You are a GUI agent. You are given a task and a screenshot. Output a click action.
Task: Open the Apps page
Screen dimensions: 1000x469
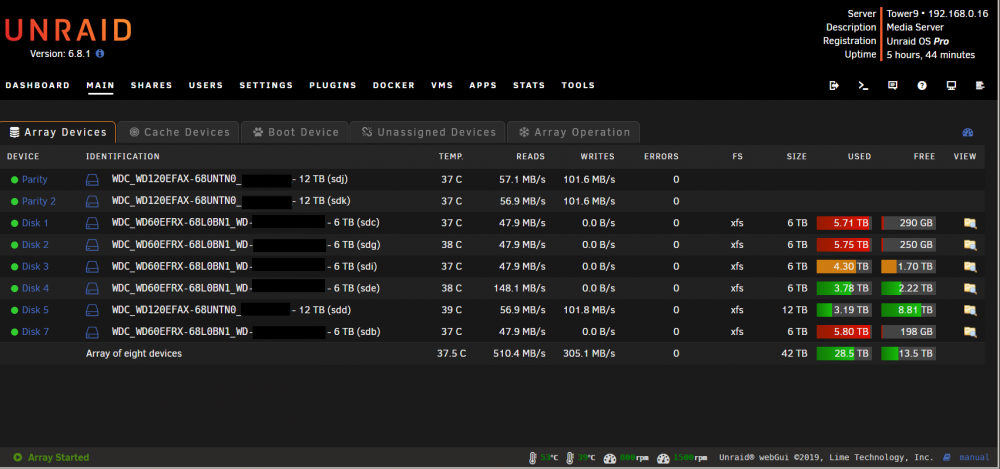click(483, 86)
